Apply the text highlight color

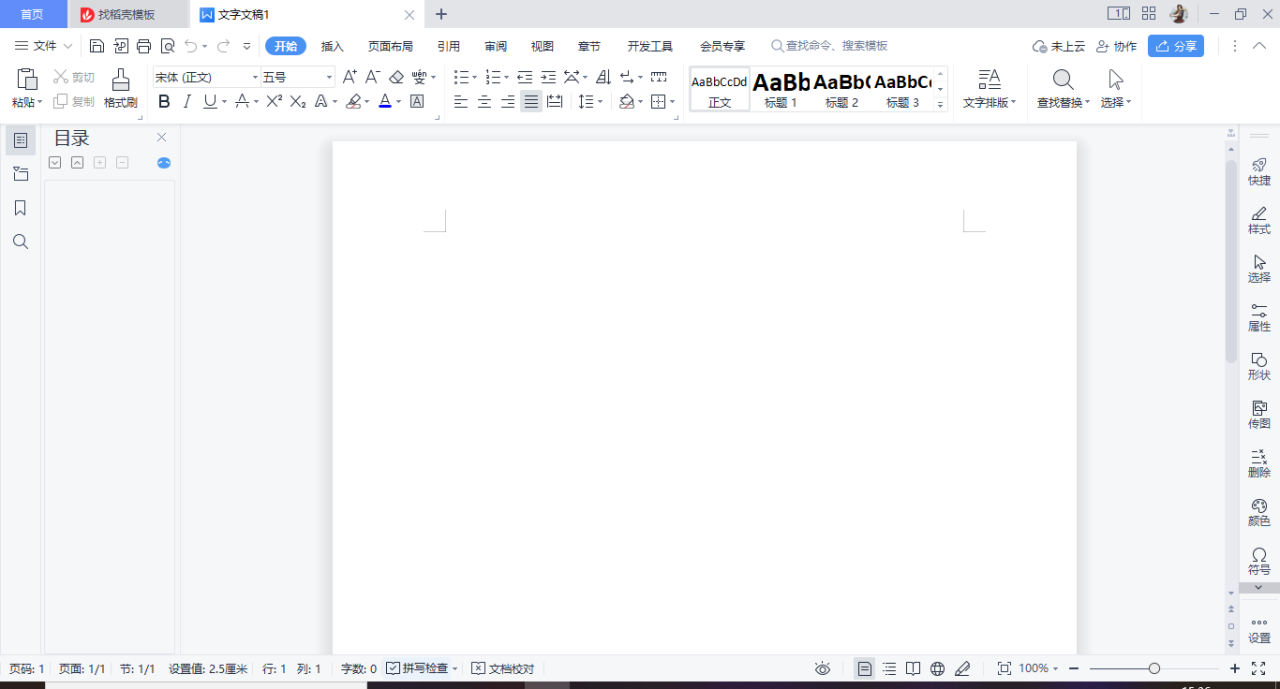353,102
